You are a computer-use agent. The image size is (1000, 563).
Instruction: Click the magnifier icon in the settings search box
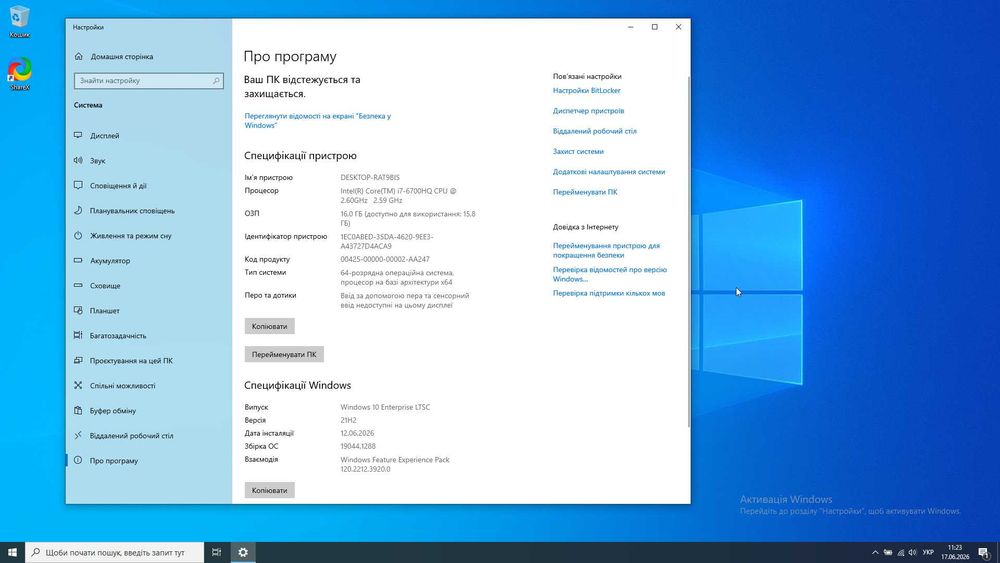tap(216, 80)
